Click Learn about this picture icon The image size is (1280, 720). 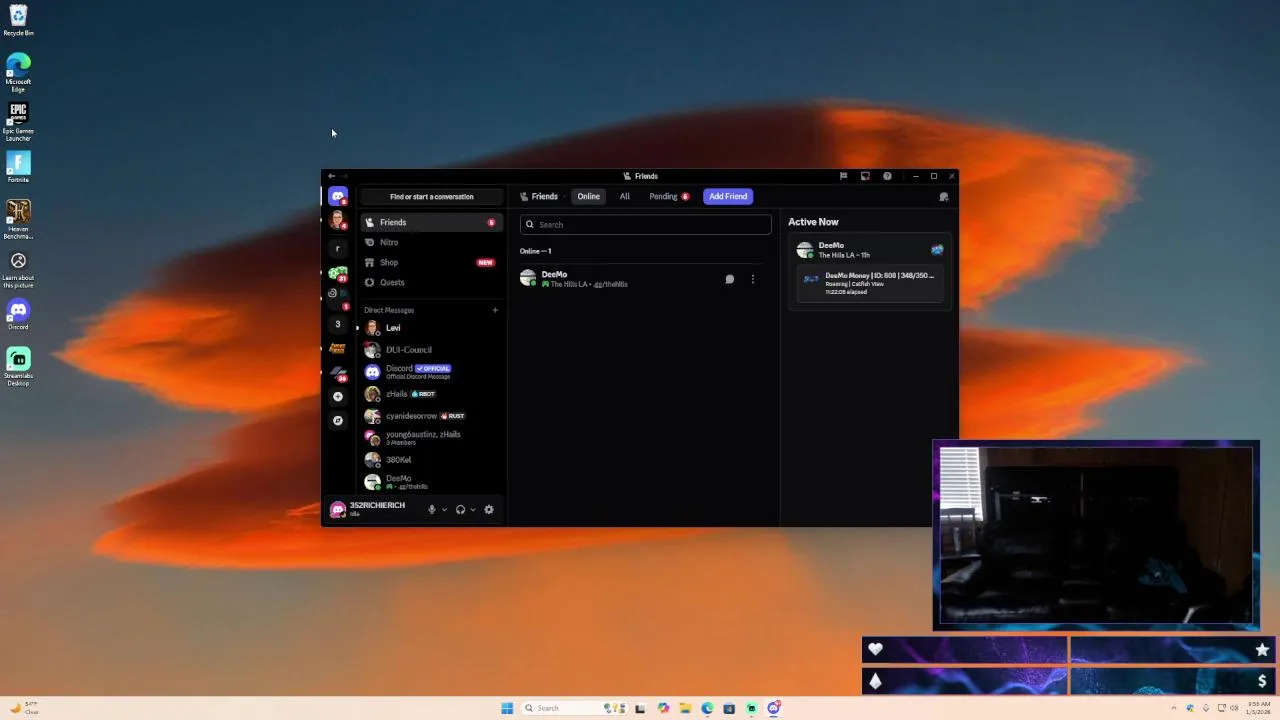(18, 269)
